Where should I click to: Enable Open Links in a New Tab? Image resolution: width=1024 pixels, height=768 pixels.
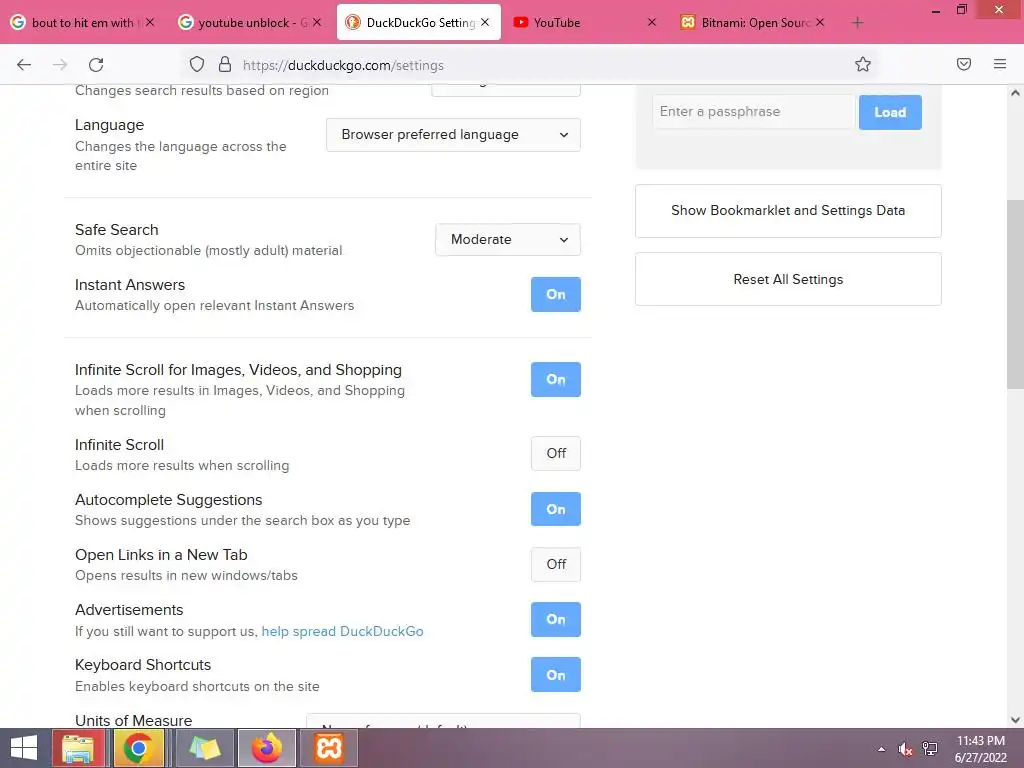(556, 564)
